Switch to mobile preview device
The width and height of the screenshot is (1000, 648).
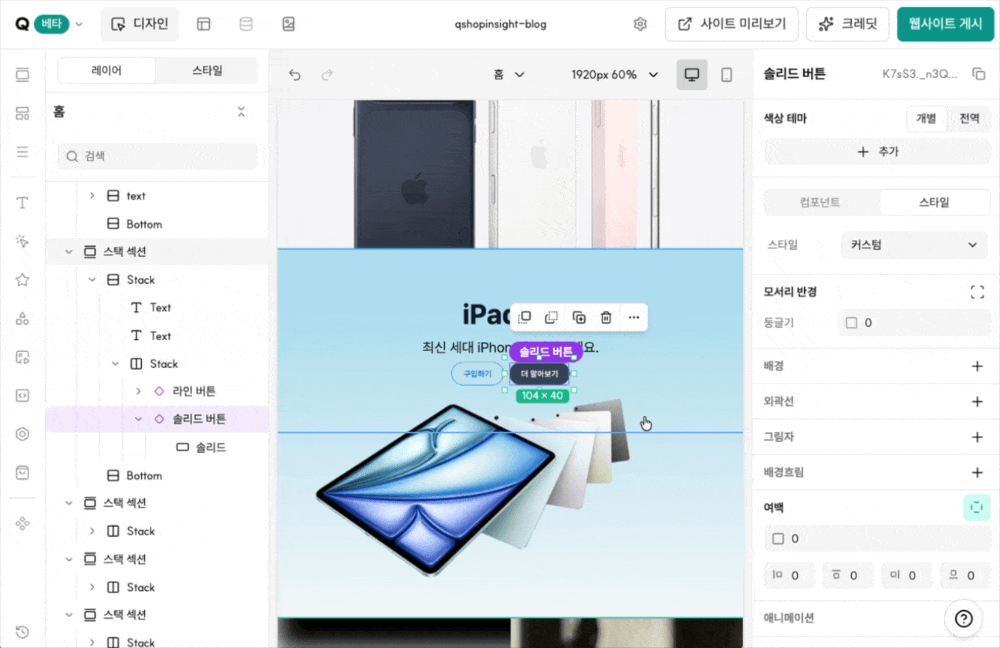point(726,75)
